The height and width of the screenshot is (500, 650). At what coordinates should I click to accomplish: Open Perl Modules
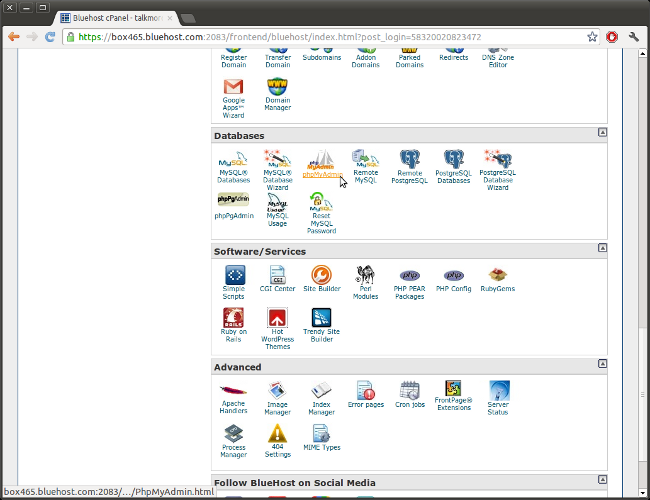366,282
